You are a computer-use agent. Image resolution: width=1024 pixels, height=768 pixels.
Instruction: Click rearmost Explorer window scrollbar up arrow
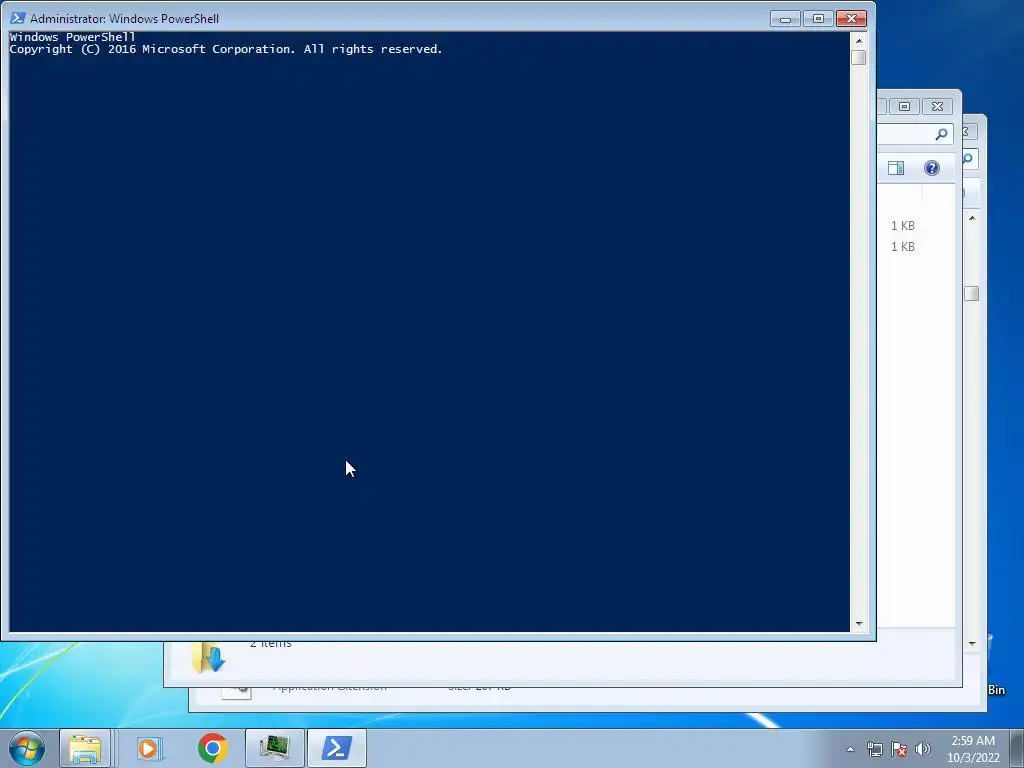(x=972, y=218)
